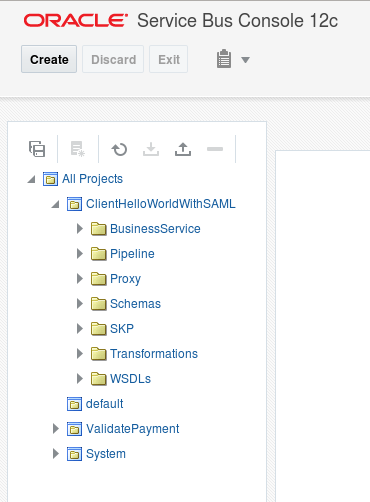Image resolution: width=370 pixels, height=502 pixels.
Task: Select the Proxy folder label
Action: [125, 279]
